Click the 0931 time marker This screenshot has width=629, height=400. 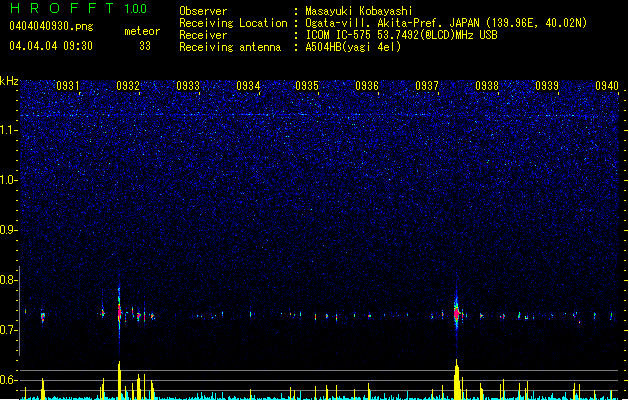click(x=67, y=86)
